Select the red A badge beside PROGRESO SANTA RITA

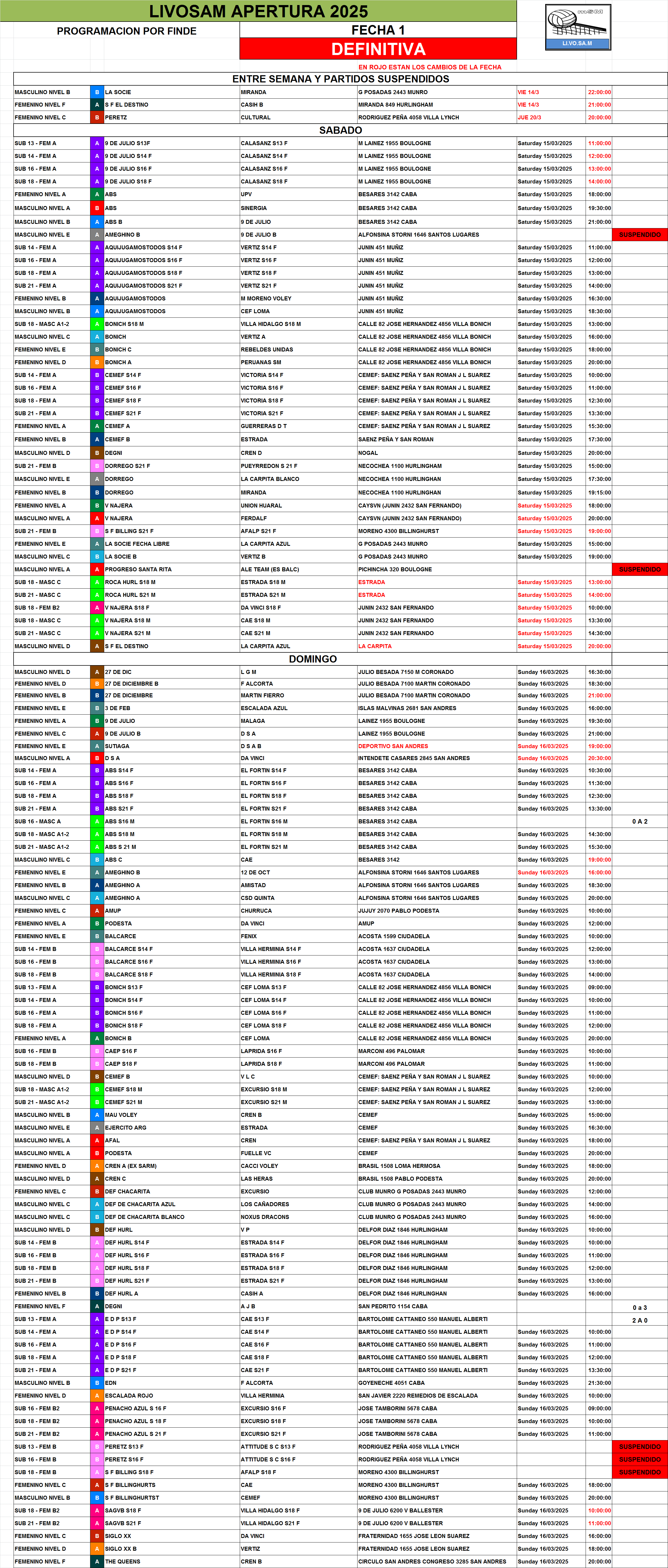[97, 569]
